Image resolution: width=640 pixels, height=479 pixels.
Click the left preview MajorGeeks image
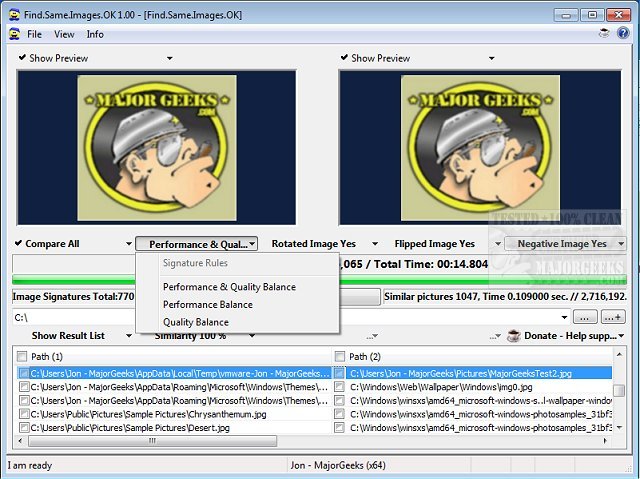click(x=157, y=148)
